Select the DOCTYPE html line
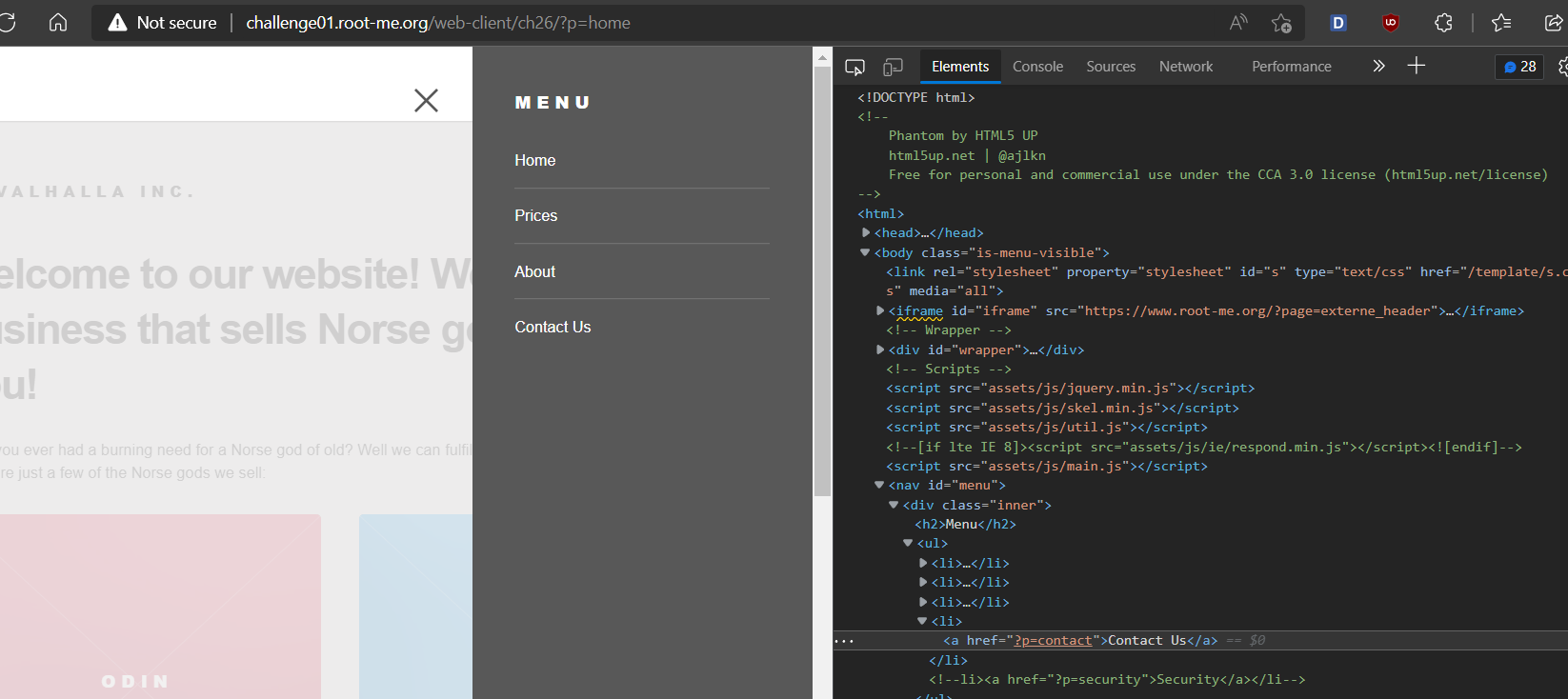 [x=916, y=97]
